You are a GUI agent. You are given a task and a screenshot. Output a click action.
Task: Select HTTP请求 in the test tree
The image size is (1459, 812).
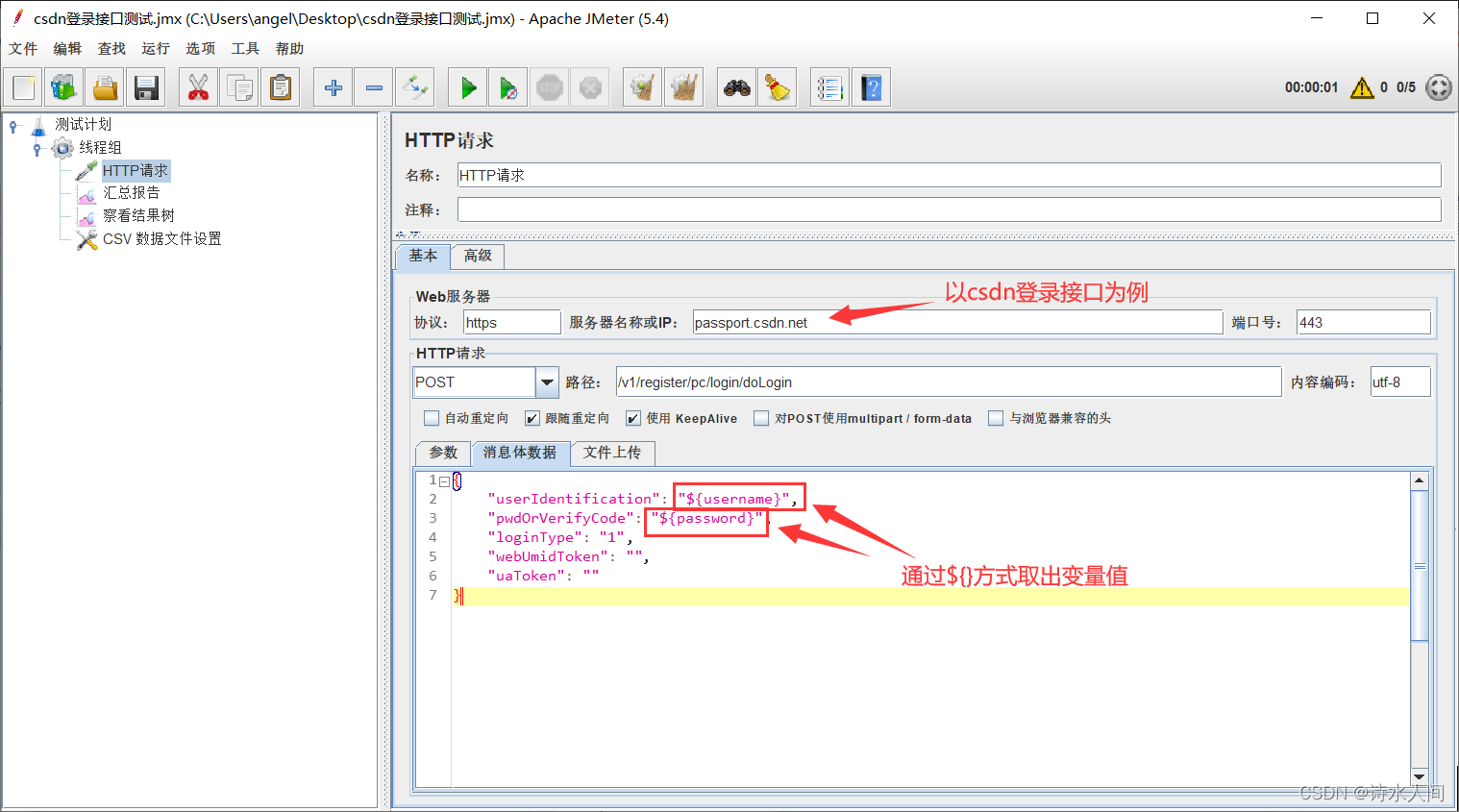click(136, 170)
